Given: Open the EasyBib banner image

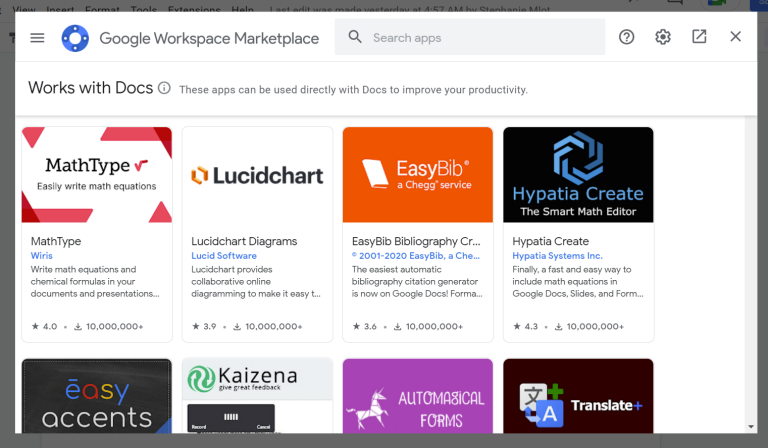Looking at the screenshot, I should (418, 175).
